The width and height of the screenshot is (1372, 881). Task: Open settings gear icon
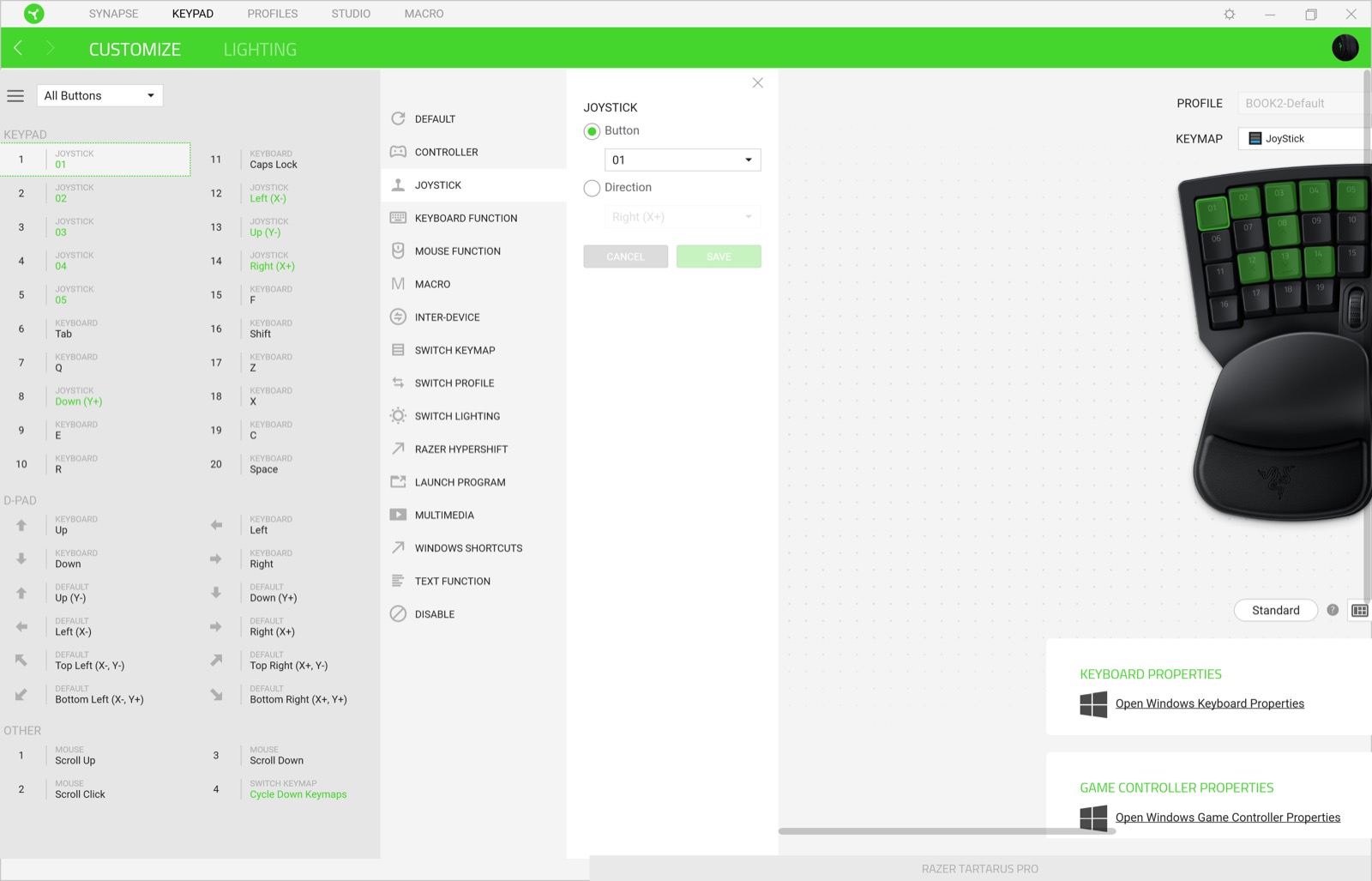[1229, 14]
